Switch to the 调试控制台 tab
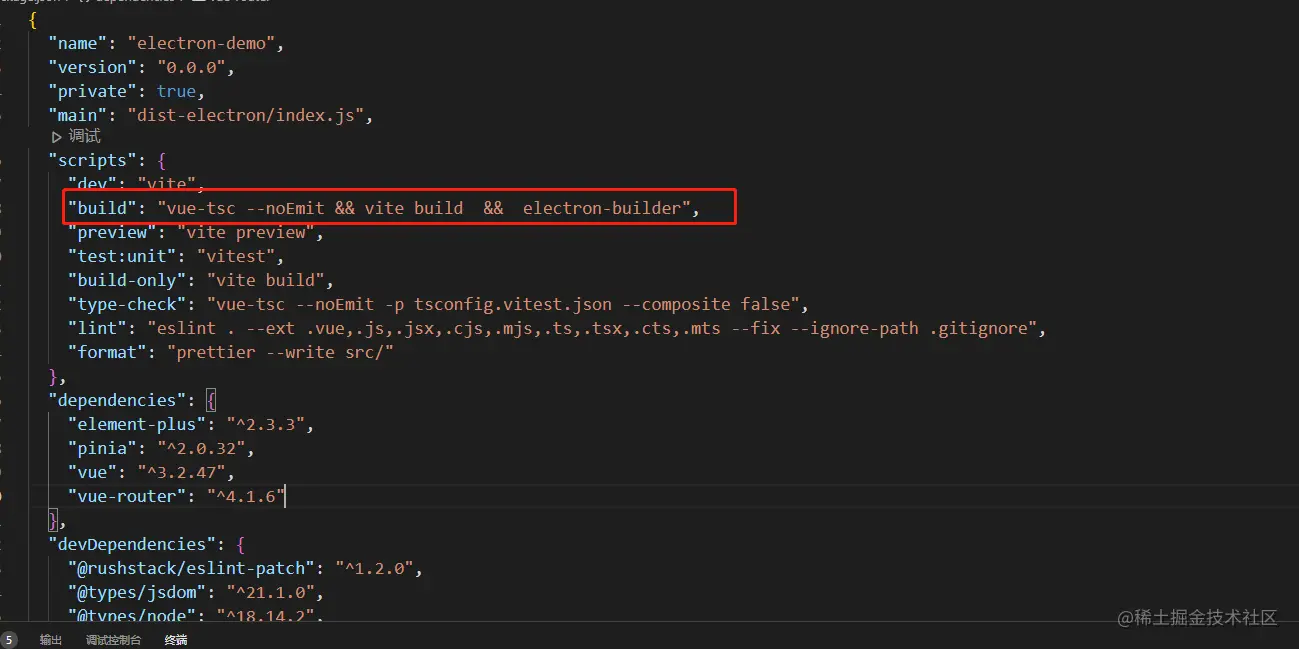The height and width of the screenshot is (649, 1299). [x=113, y=640]
